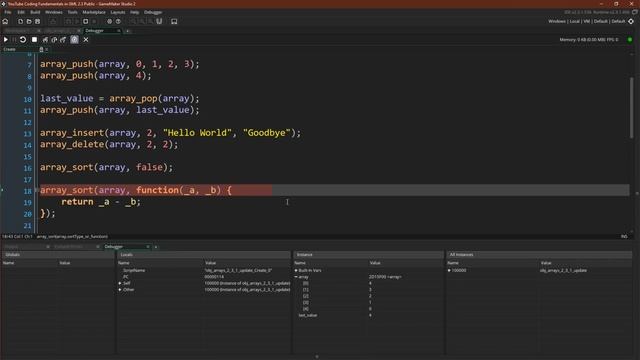Open the Layouts menu
Viewport: 640px width, 360px height.
point(118,12)
